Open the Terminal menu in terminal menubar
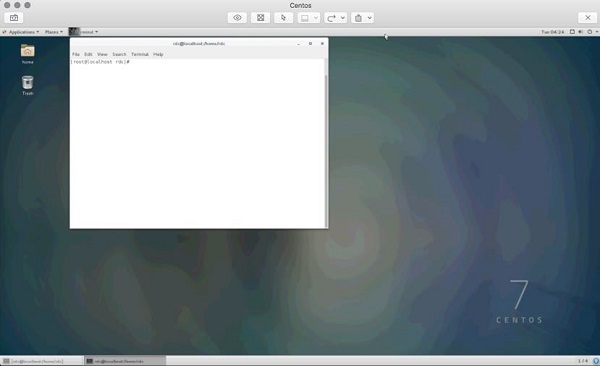The height and width of the screenshot is (366, 600). tap(140, 54)
